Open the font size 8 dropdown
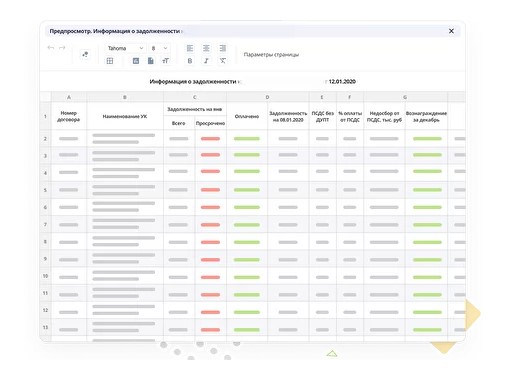 [159, 48]
